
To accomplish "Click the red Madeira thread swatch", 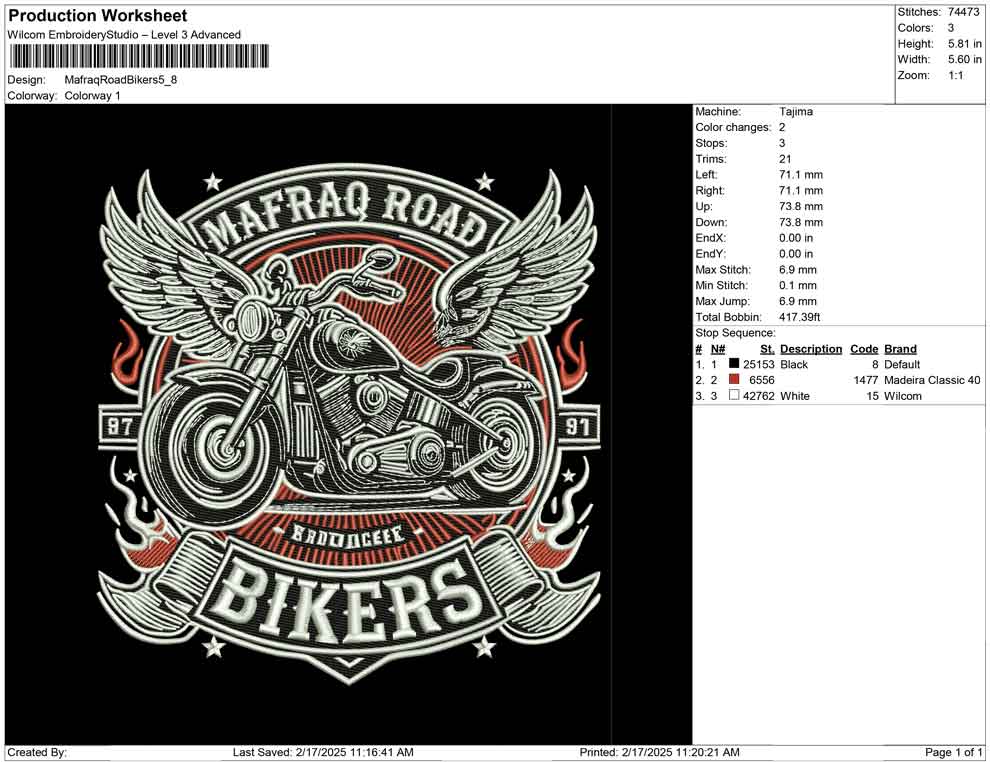I will pos(734,381).
